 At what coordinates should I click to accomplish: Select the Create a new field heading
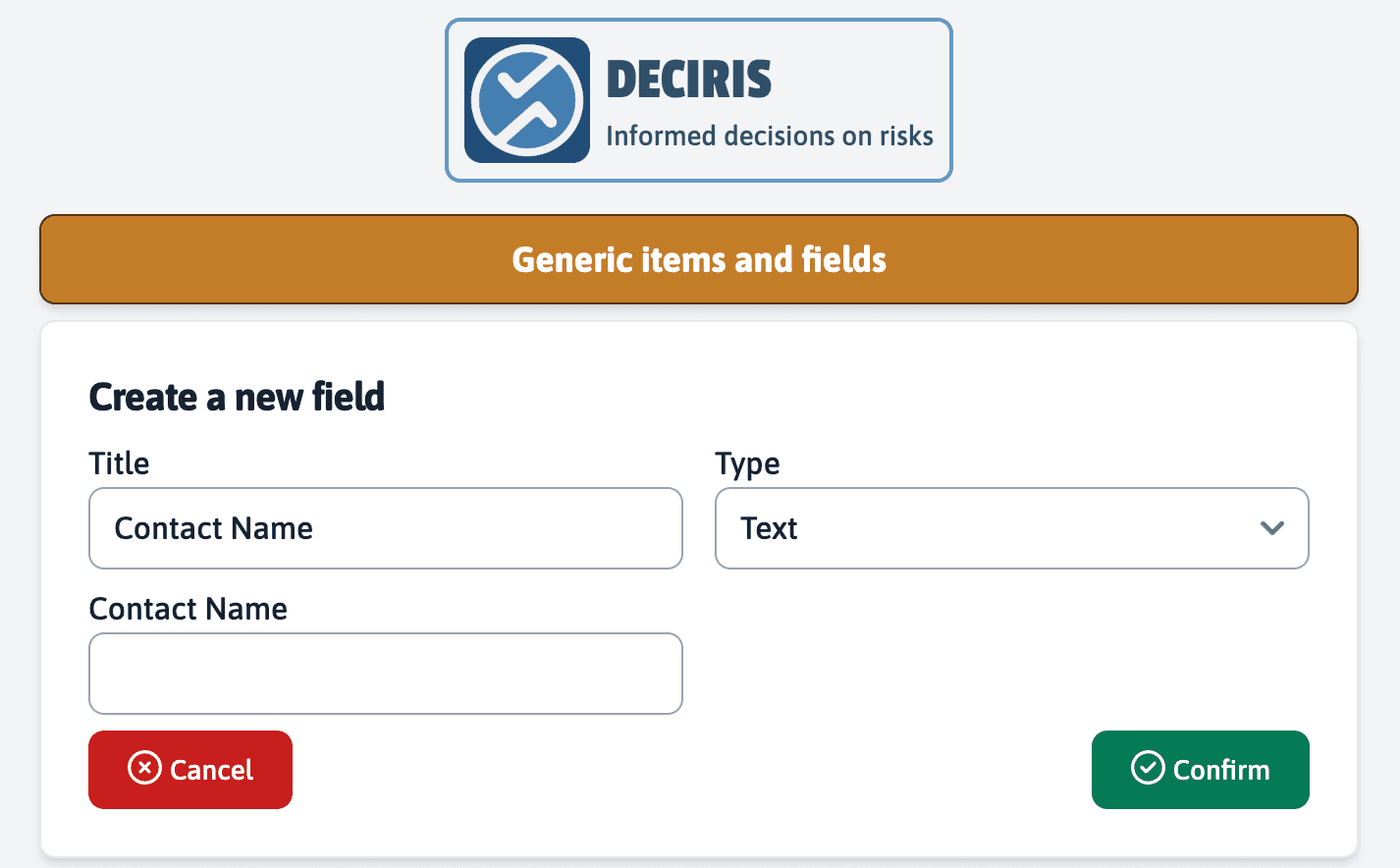click(x=237, y=397)
